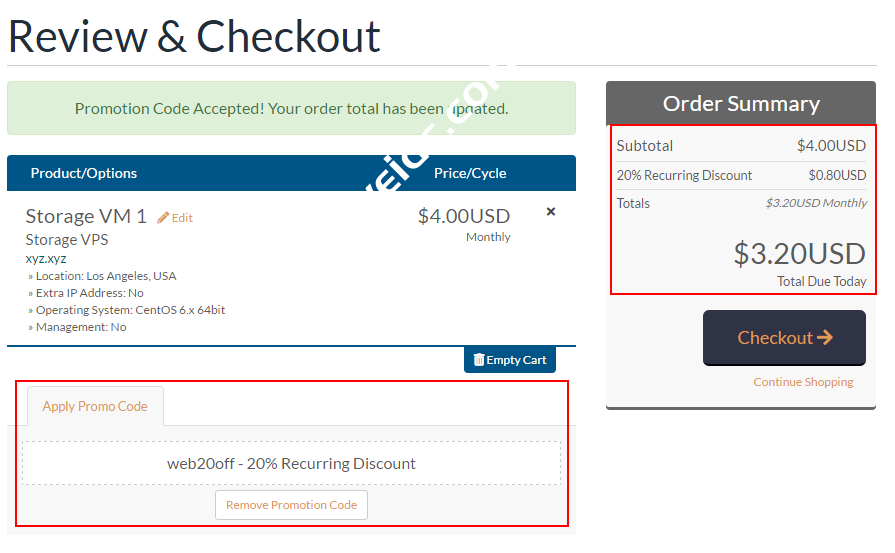
Task: Click the web20off promo code box
Action: click(291, 463)
